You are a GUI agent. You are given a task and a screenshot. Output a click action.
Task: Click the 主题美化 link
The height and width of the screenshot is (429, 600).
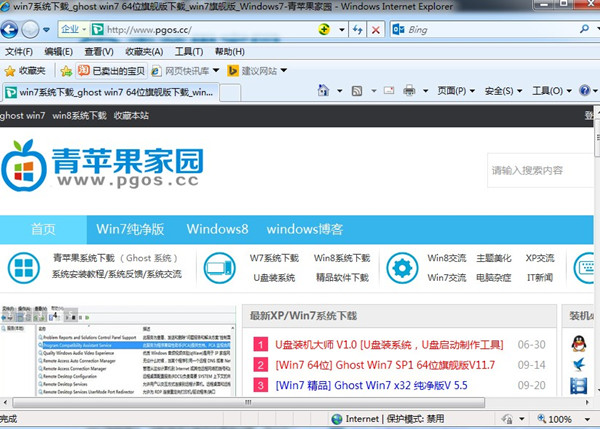494,258
